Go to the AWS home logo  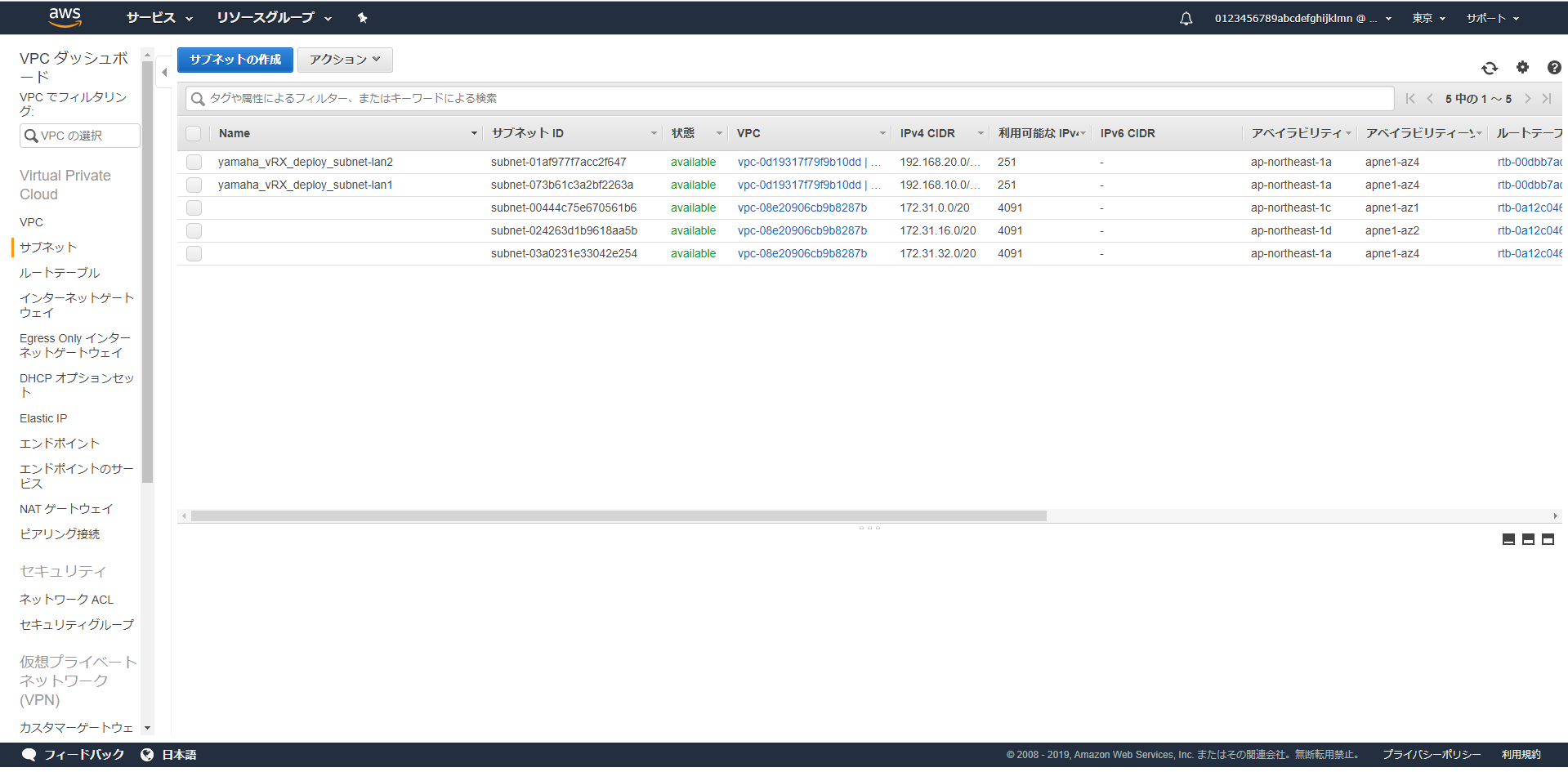65,17
